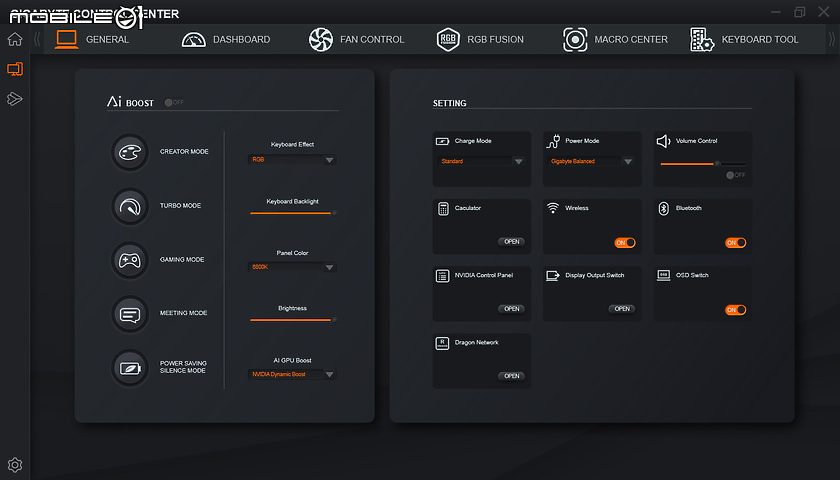Open Dragon Network via OPEN button
840x480 pixels.
(x=512, y=376)
